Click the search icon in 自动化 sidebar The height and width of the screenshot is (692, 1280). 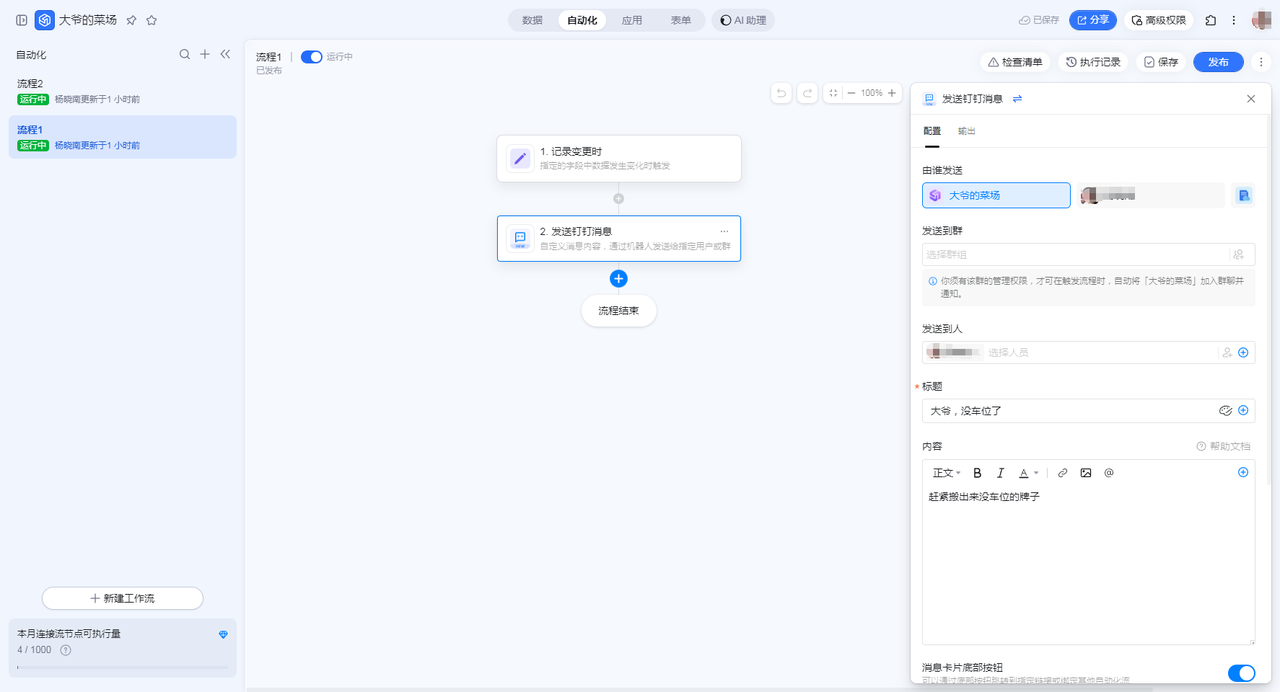[x=184, y=55]
